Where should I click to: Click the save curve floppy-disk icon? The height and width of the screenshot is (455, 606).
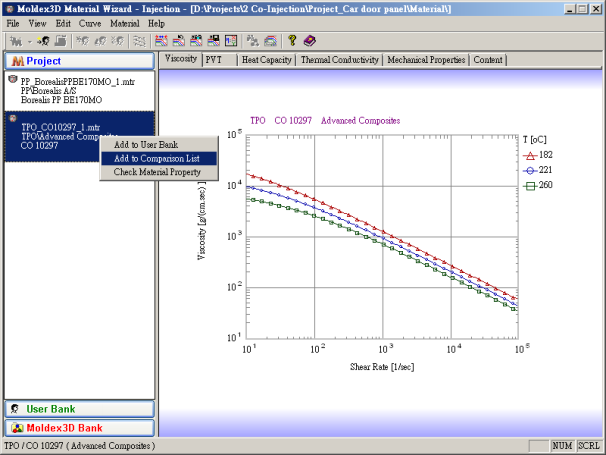(213, 41)
